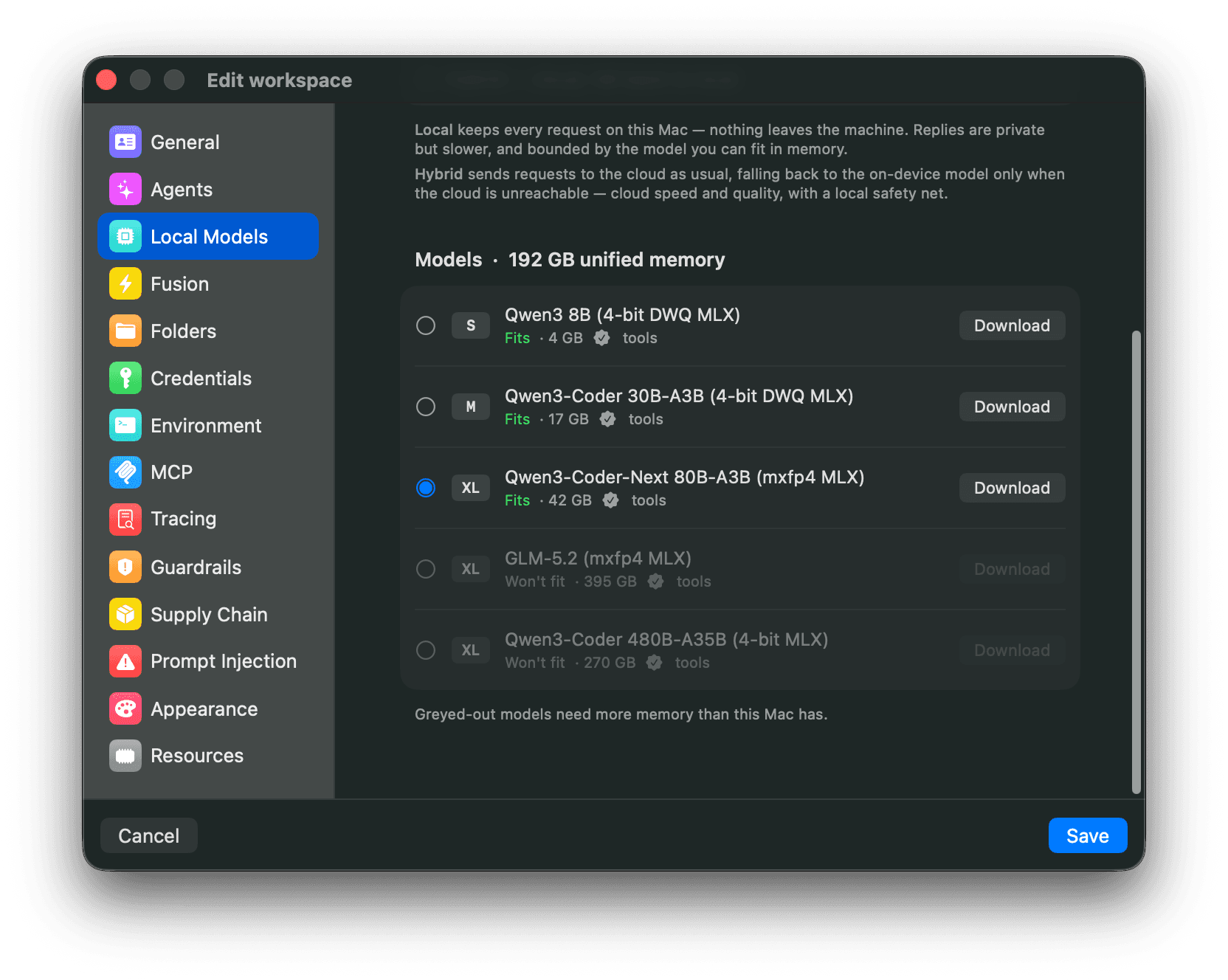Click the MCP blue icon
This screenshot has width=1228, height=980.
(125, 472)
